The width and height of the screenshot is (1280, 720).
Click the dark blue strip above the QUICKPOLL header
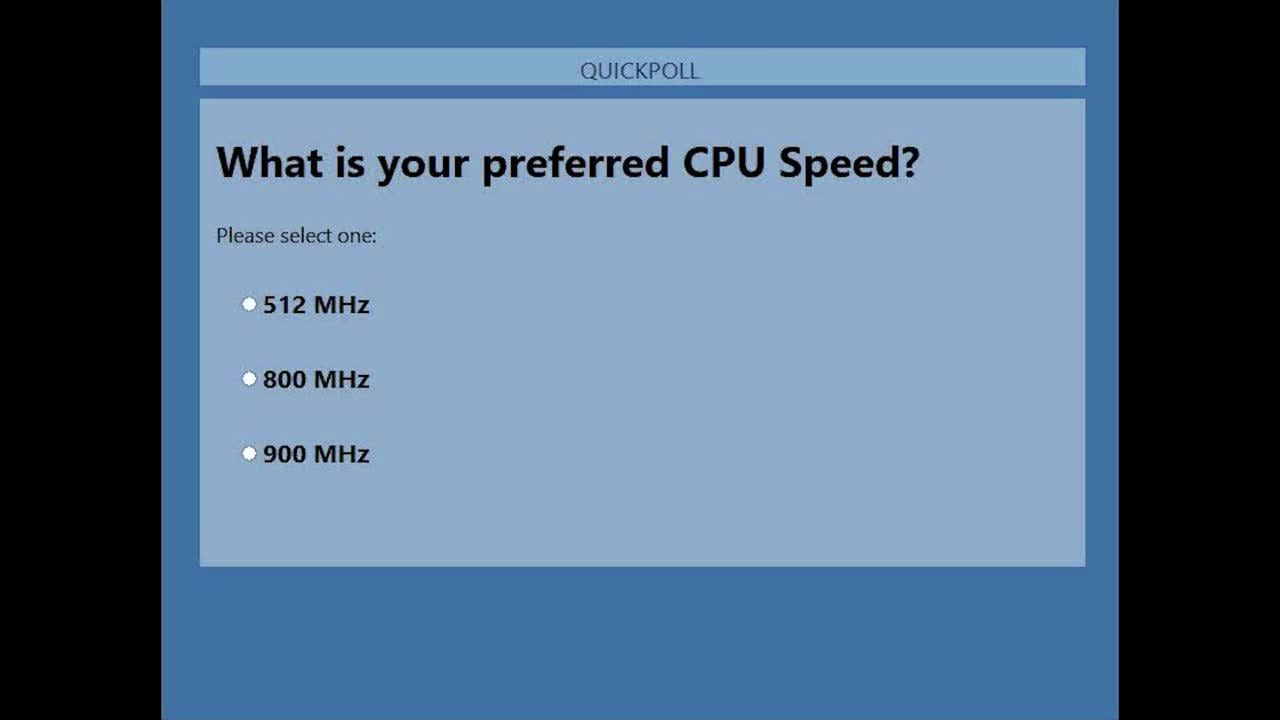pos(640,24)
